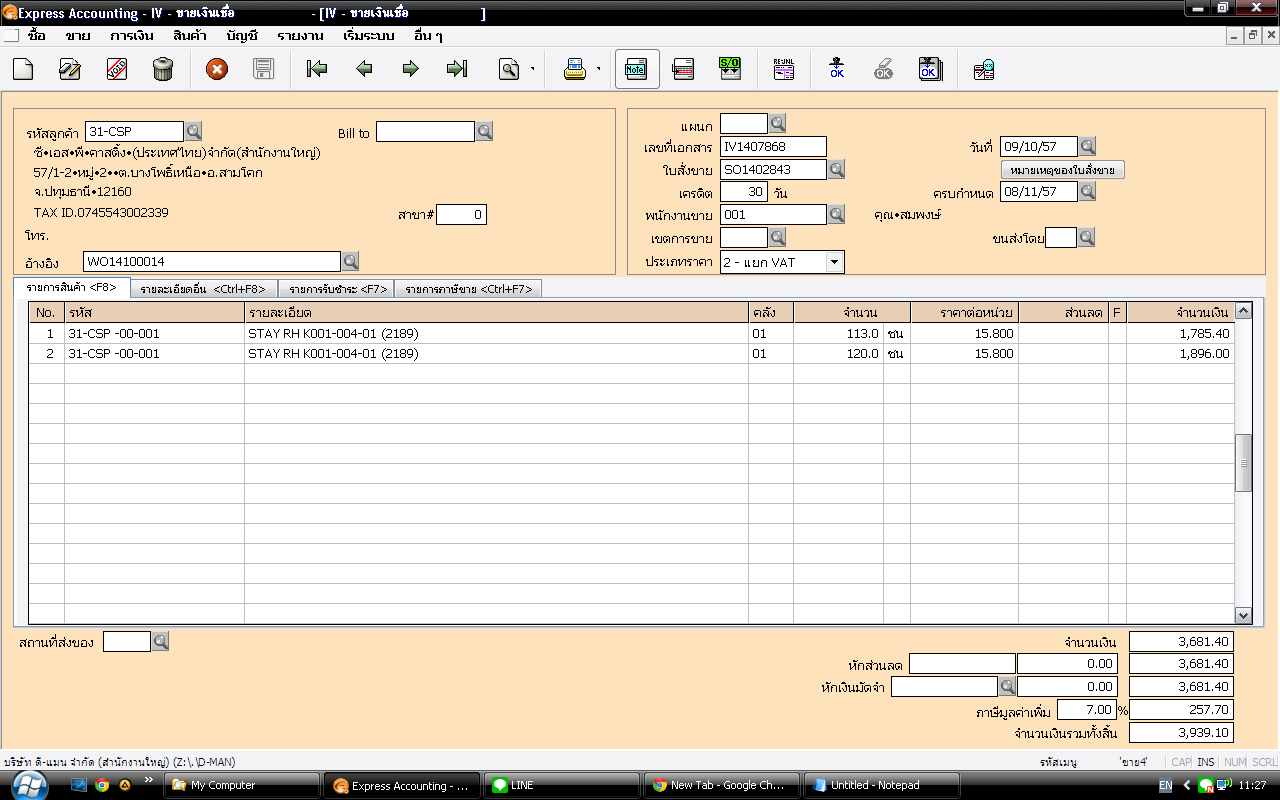Image resolution: width=1280 pixels, height=800 pixels.
Task: Click the line items scrollbar thumb
Action: click(1244, 463)
